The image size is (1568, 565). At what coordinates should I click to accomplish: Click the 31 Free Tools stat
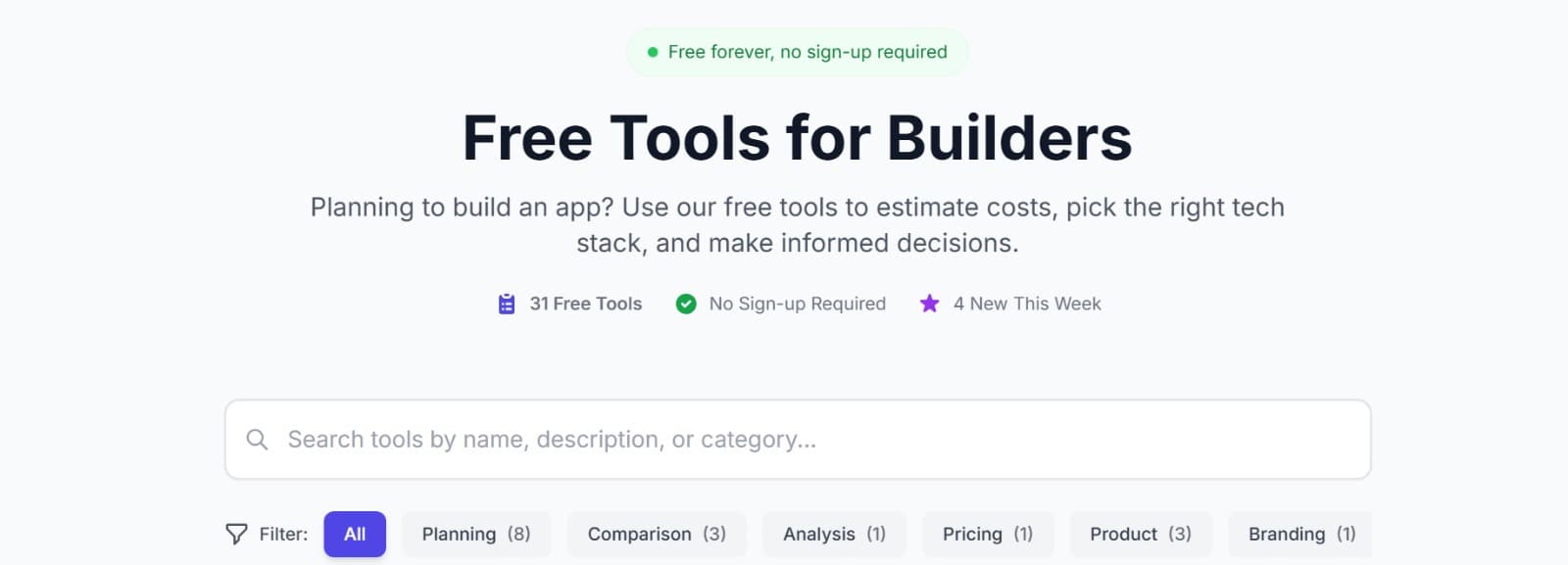pyautogui.click(x=584, y=304)
